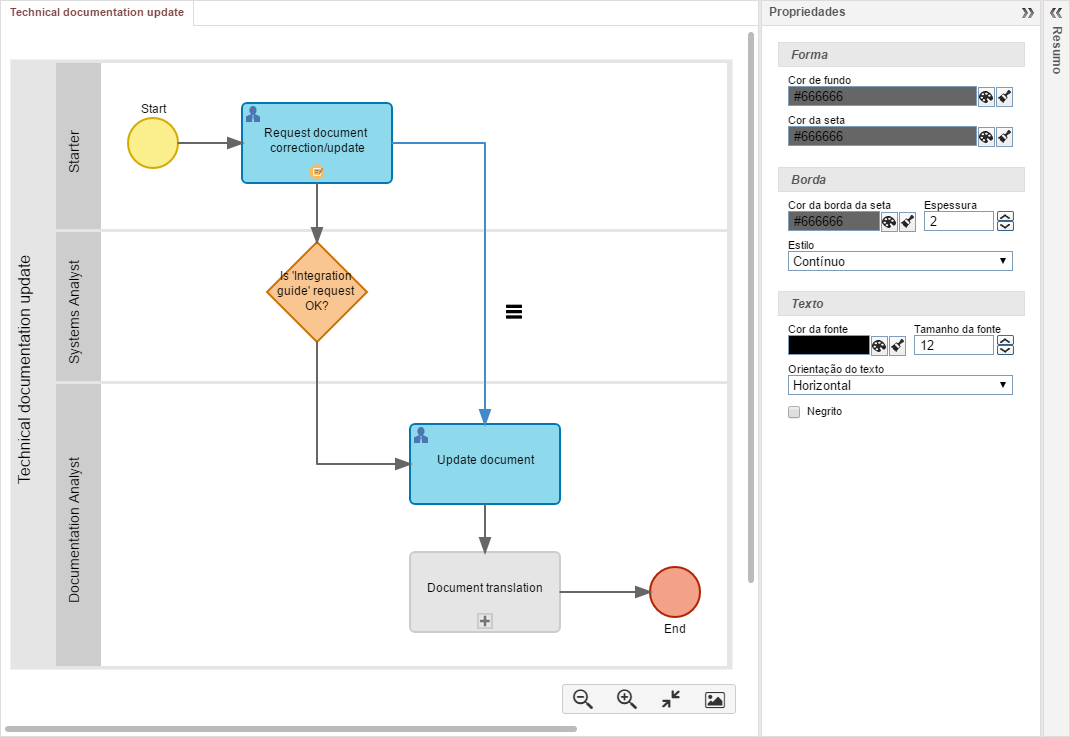Screen dimensions: 1070x737
Task: Click the Propriedades panel title
Action: coord(807,12)
